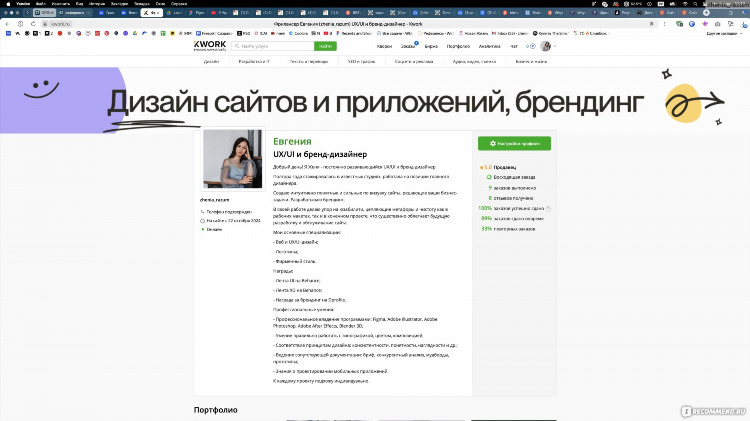Open the profile photo of Евгения
The height and width of the screenshot is (421, 750).
(232, 159)
